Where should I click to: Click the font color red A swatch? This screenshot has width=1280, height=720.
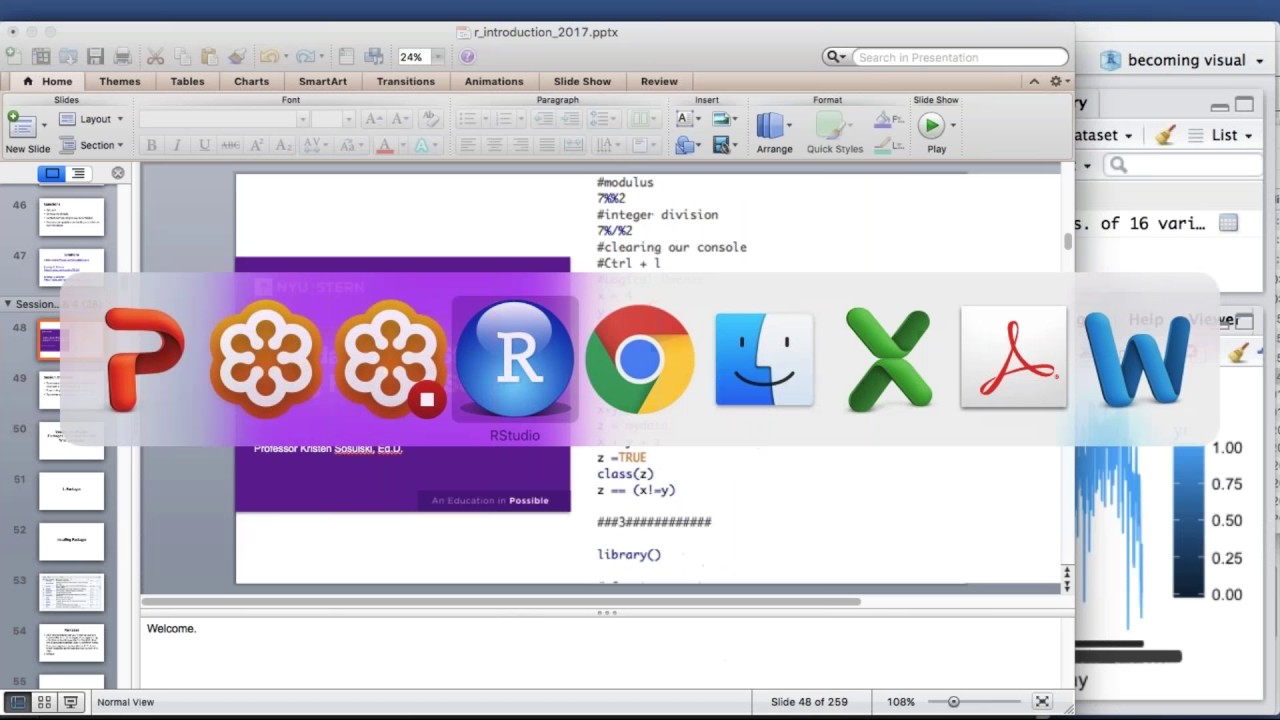click(x=385, y=145)
